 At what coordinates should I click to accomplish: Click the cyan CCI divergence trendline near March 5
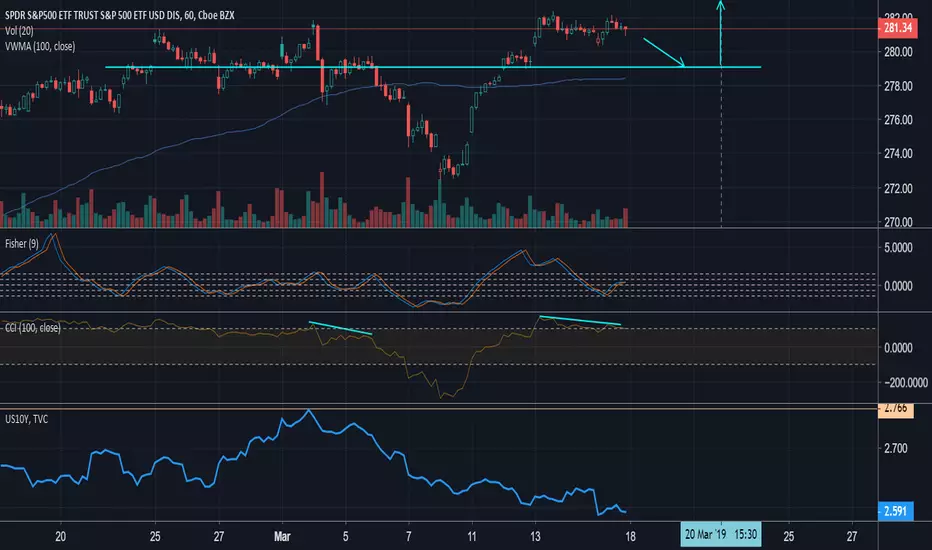[341, 328]
